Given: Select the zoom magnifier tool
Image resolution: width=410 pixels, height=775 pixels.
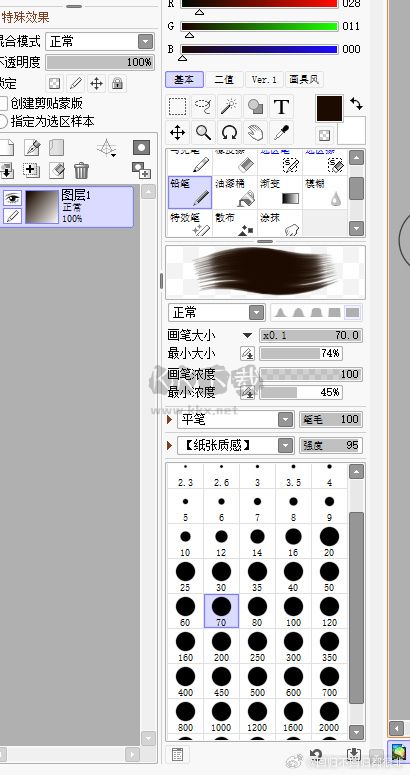Looking at the screenshot, I should [203, 132].
